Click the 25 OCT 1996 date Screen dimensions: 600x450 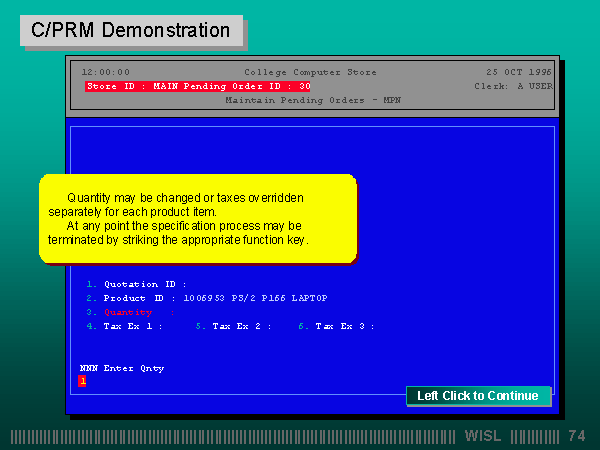coord(519,72)
